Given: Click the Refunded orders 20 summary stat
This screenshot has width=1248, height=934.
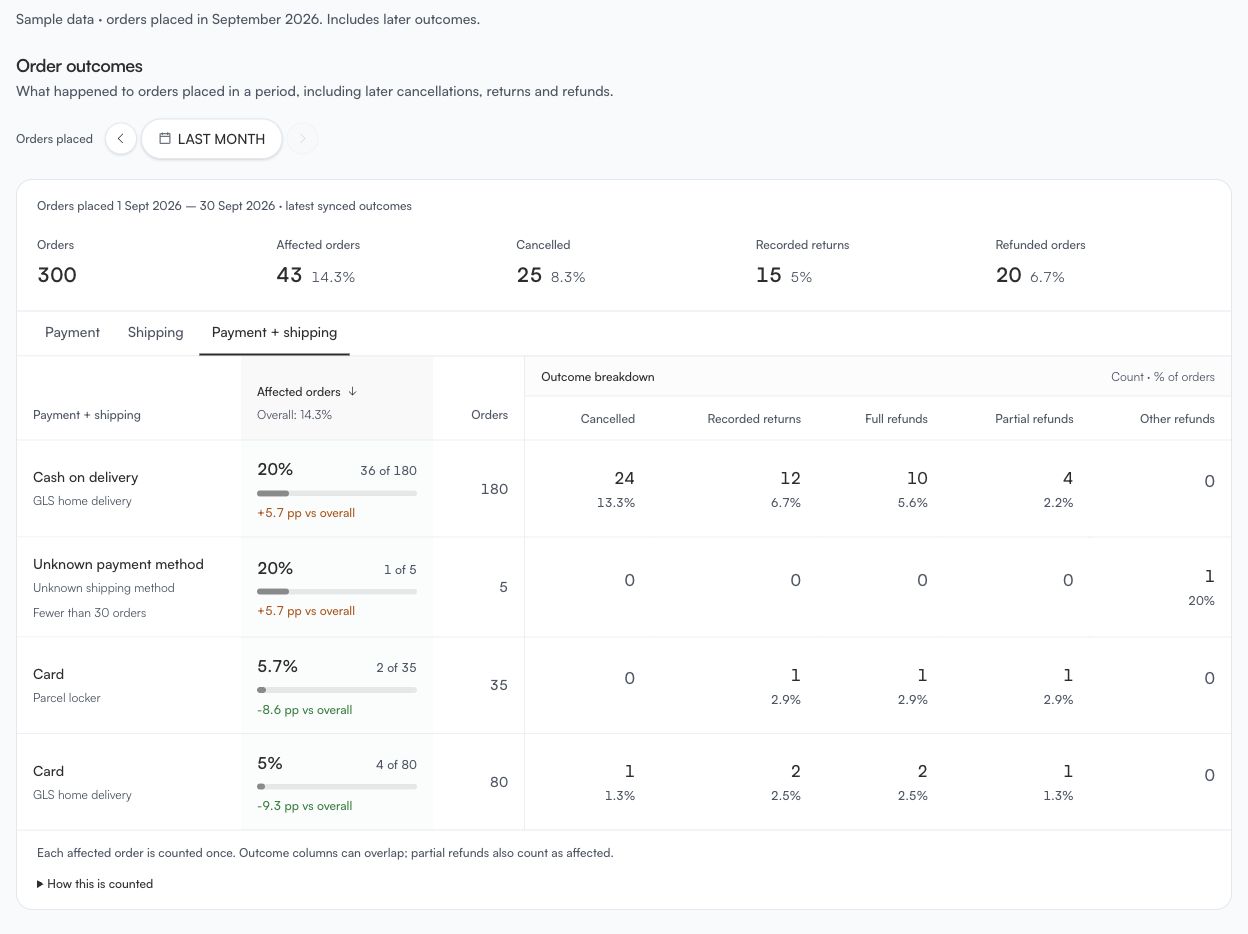Looking at the screenshot, I should [1040, 263].
